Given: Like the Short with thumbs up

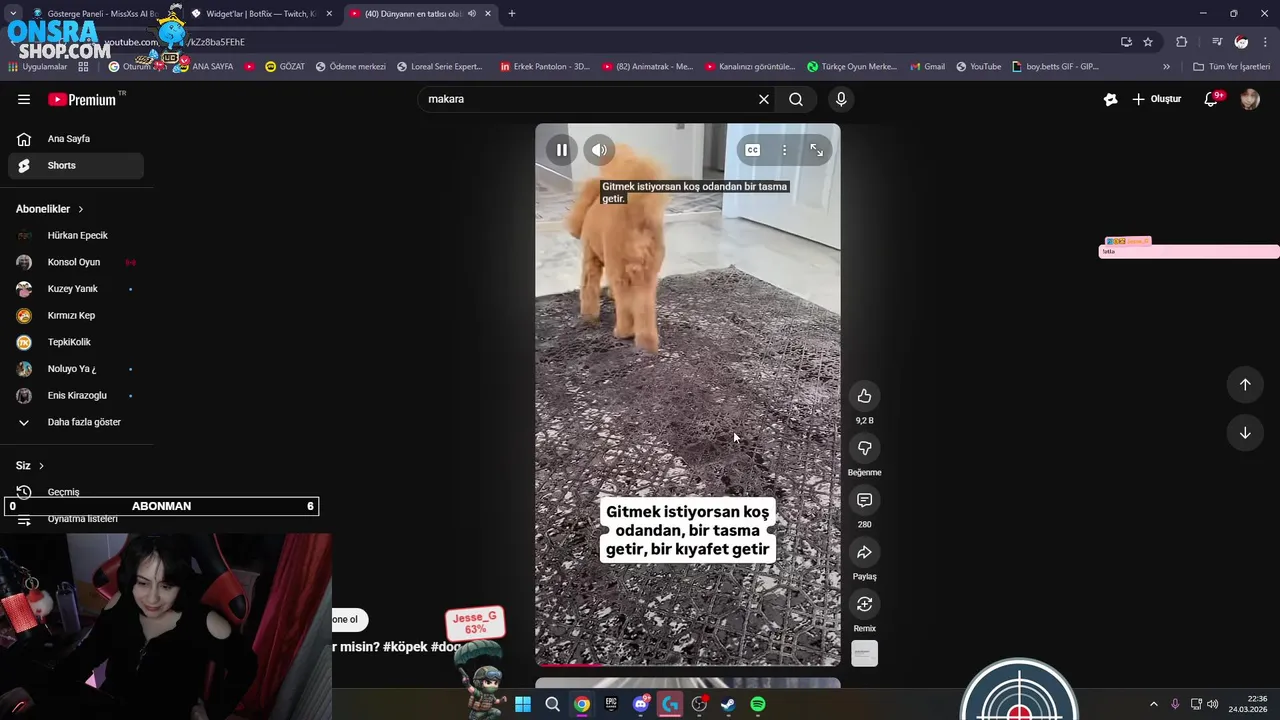Looking at the screenshot, I should 865,396.
